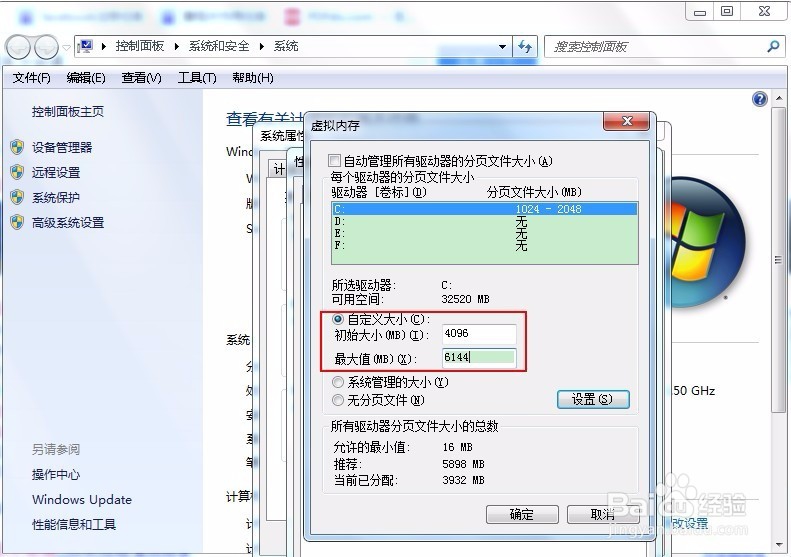The width and height of the screenshot is (791, 557).
Task: Click the shield icon beside 高级系统设置
Action: pos(17,222)
